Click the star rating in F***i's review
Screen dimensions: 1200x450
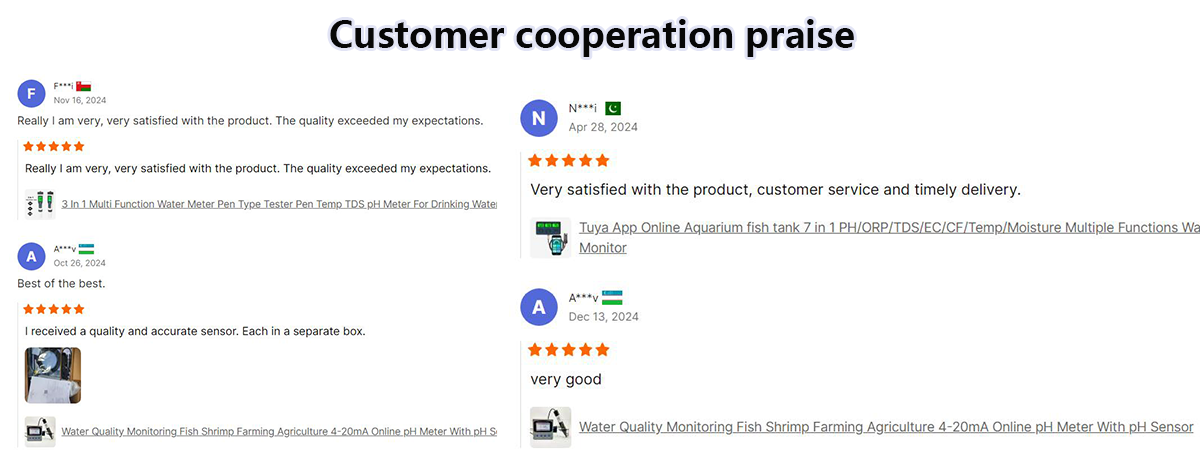[x=54, y=146]
